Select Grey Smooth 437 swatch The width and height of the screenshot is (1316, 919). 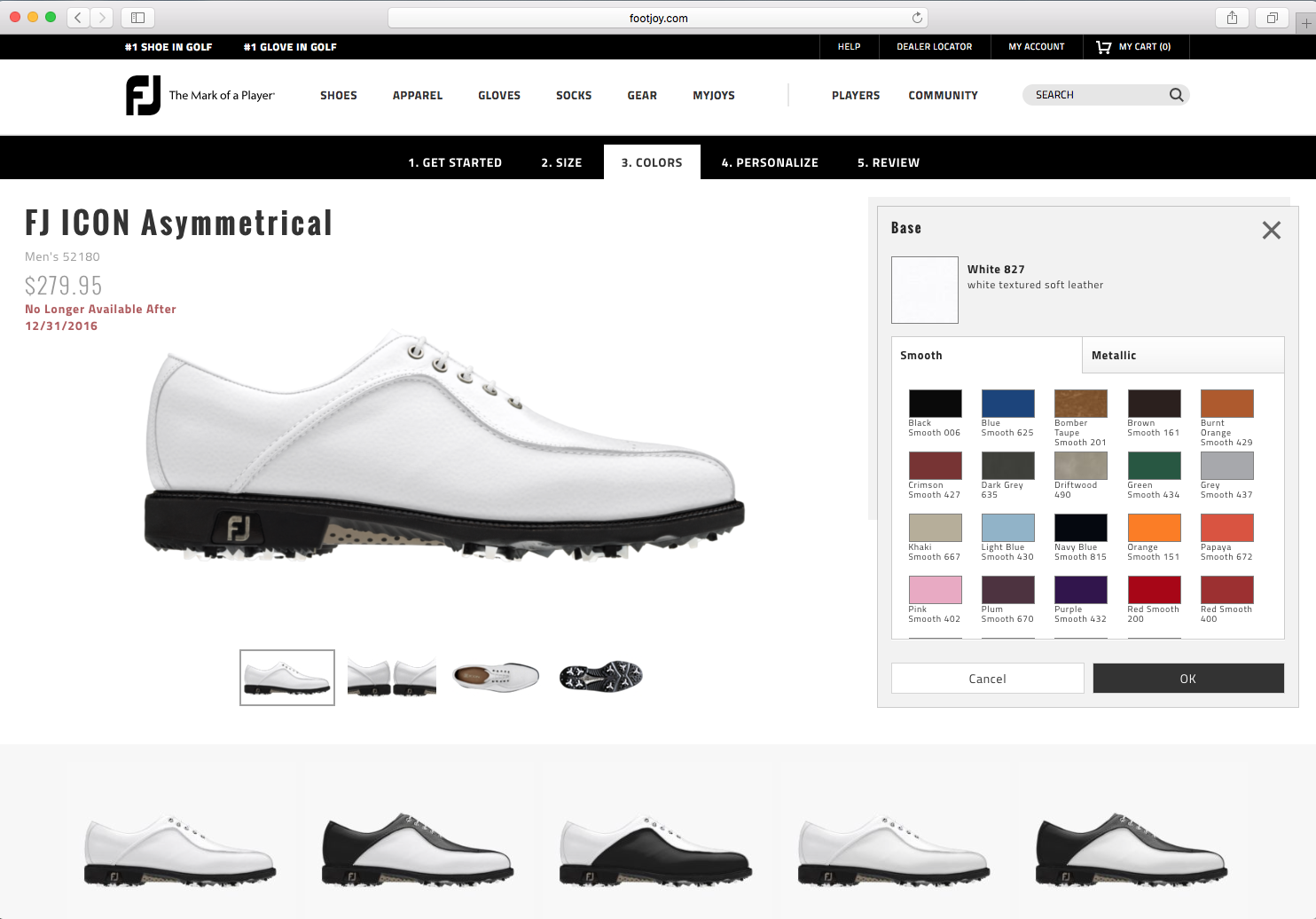click(x=1226, y=466)
